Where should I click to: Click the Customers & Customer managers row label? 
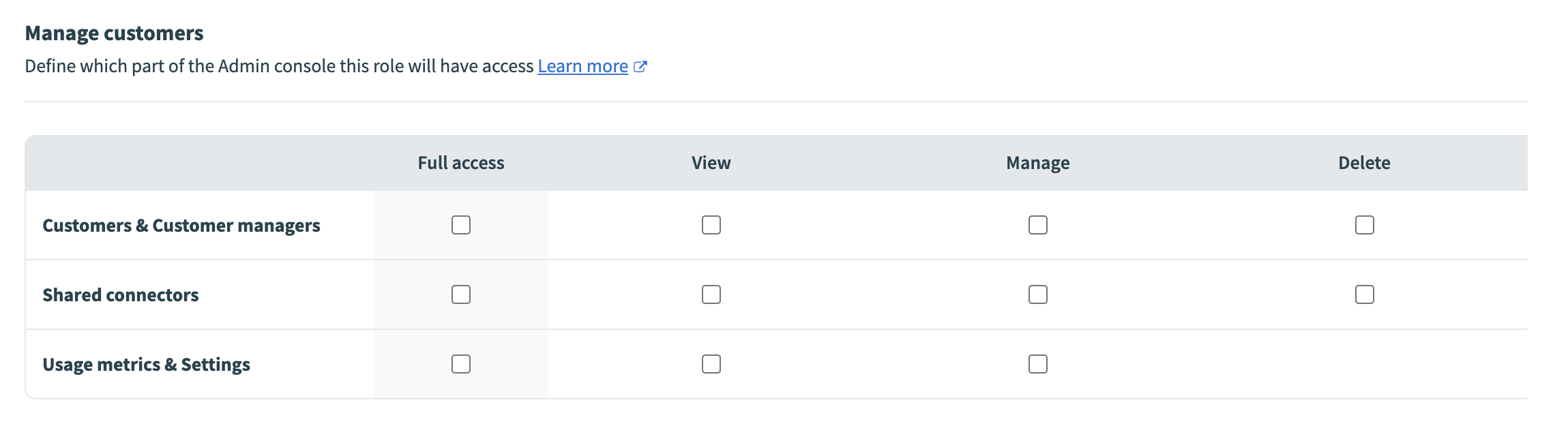[x=181, y=226]
